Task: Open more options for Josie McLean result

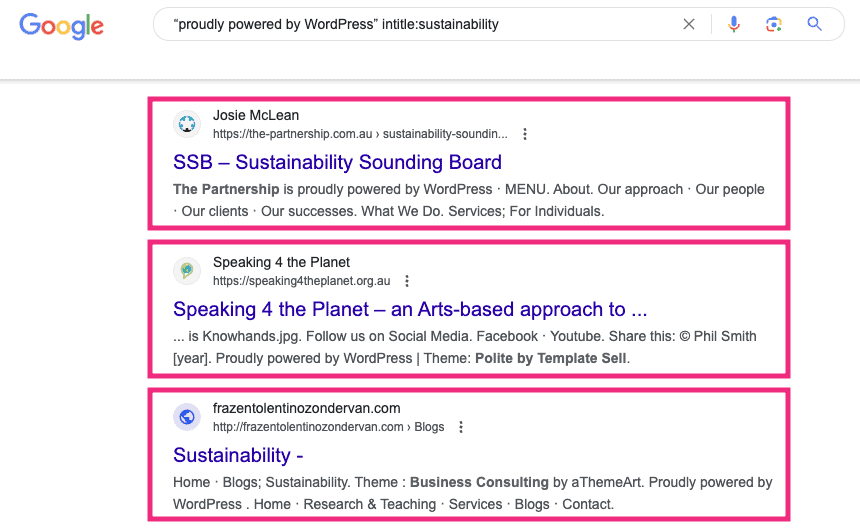Action: pos(525,134)
